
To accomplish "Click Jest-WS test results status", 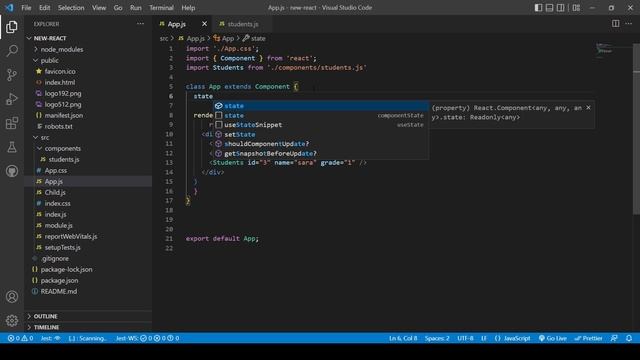I will (147, 338).
